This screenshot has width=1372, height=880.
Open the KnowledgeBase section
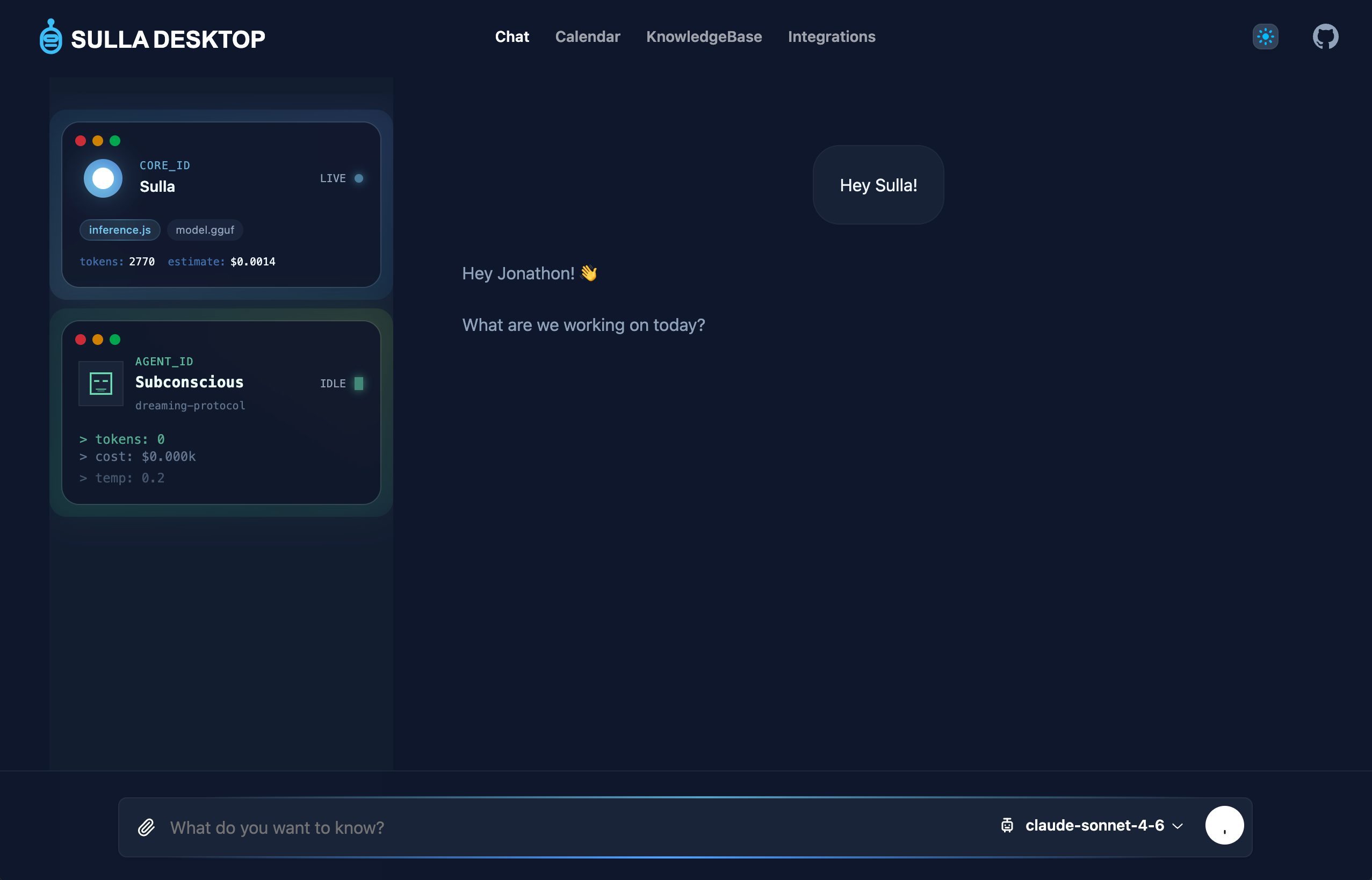[x=703, y=37]
